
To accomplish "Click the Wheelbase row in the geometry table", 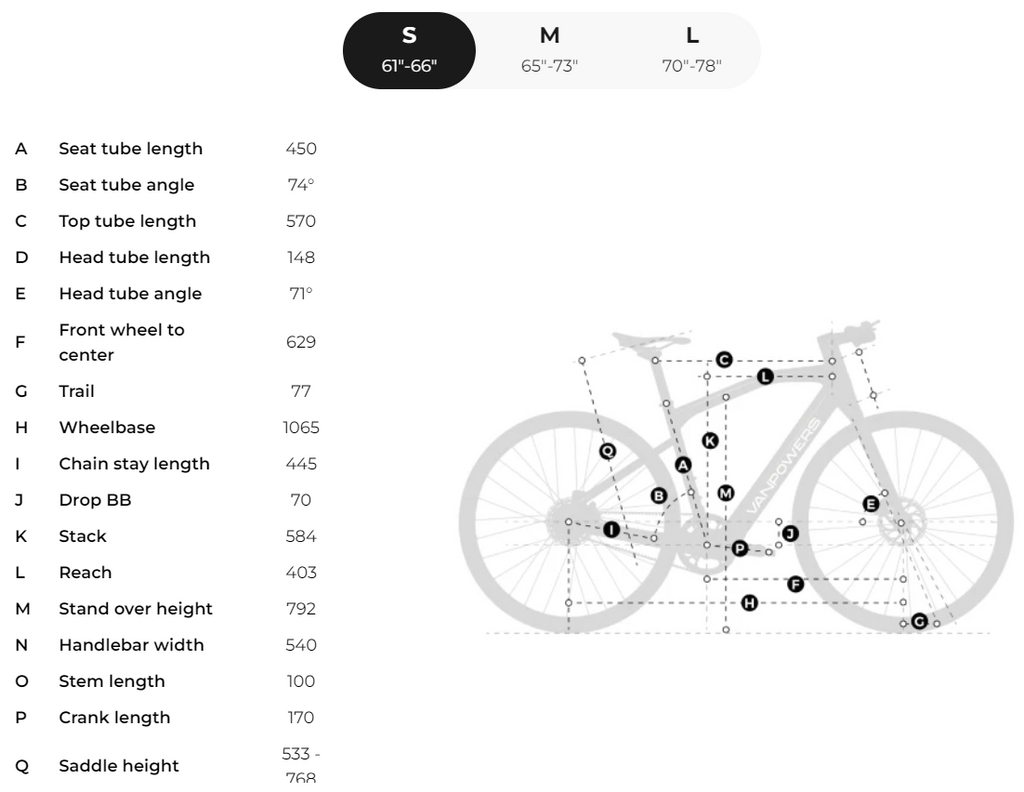I will point(167,428).
